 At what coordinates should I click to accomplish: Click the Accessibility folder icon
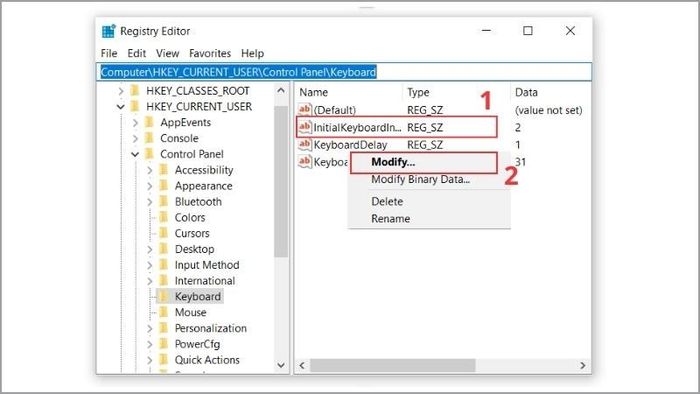click(164, 170)
